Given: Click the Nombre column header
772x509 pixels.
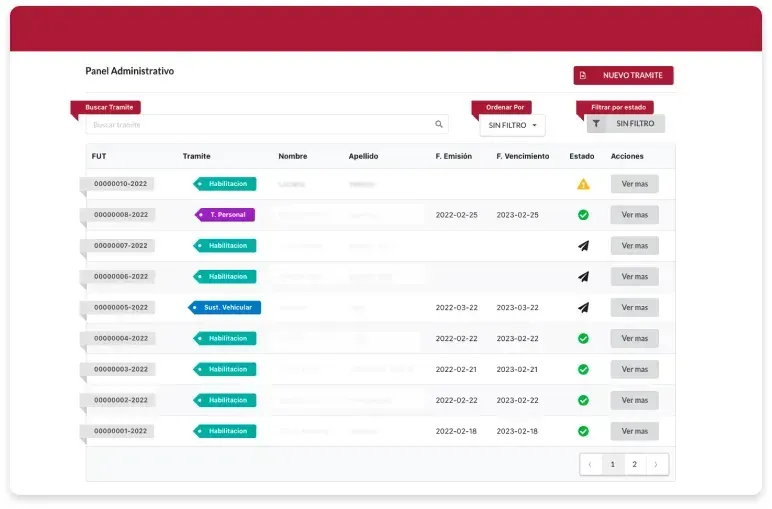Looking at the screenshot, I should (292, 156).
